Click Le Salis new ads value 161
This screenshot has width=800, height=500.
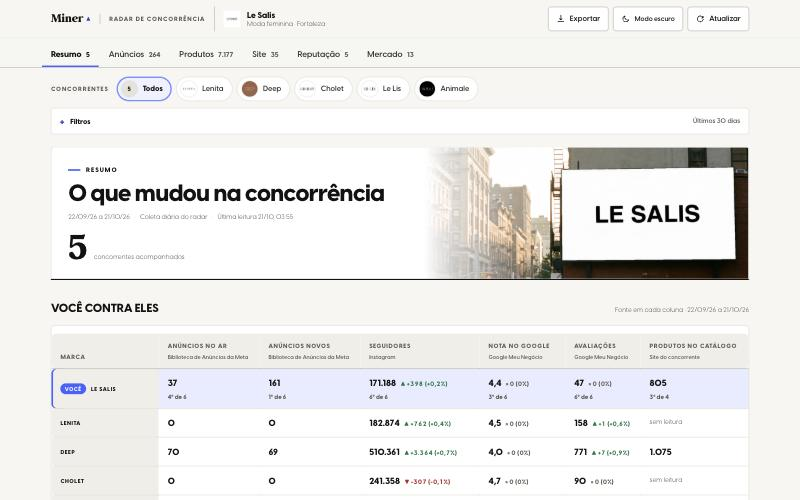click(x=274, y=383)
